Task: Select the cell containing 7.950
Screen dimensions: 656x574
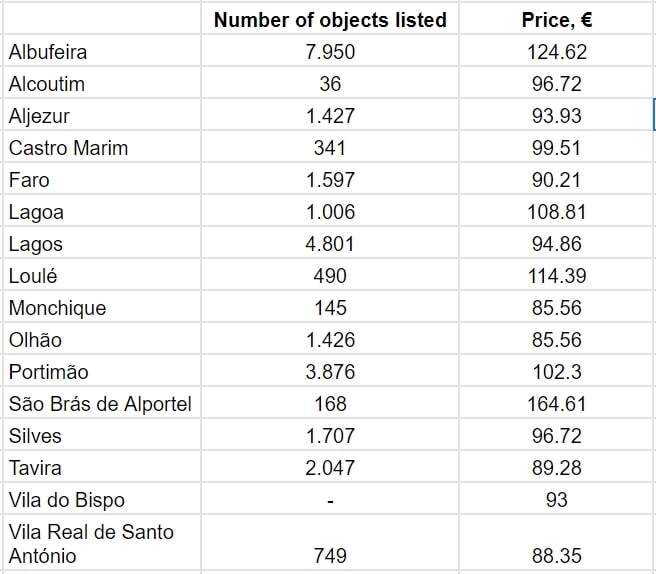Action: [x=330, y=52]
